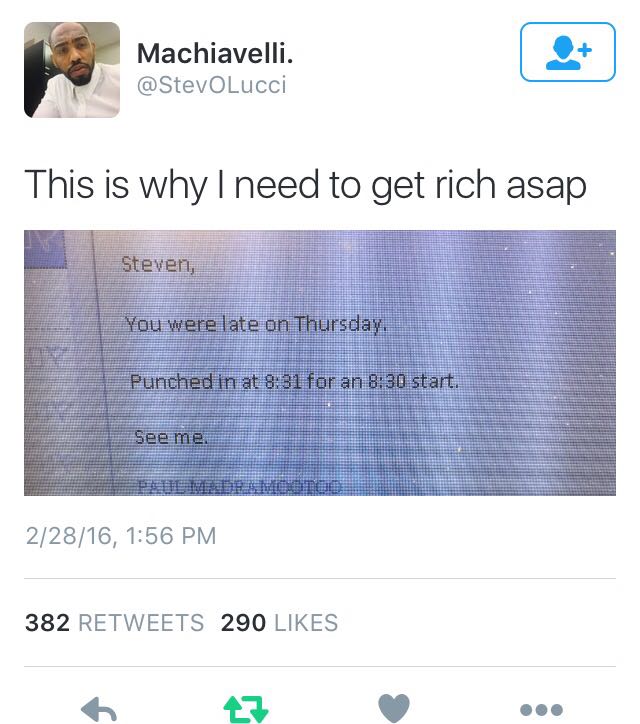
Task: Tap 'You were late on Thursday' line
Action: tap(255, 324)
